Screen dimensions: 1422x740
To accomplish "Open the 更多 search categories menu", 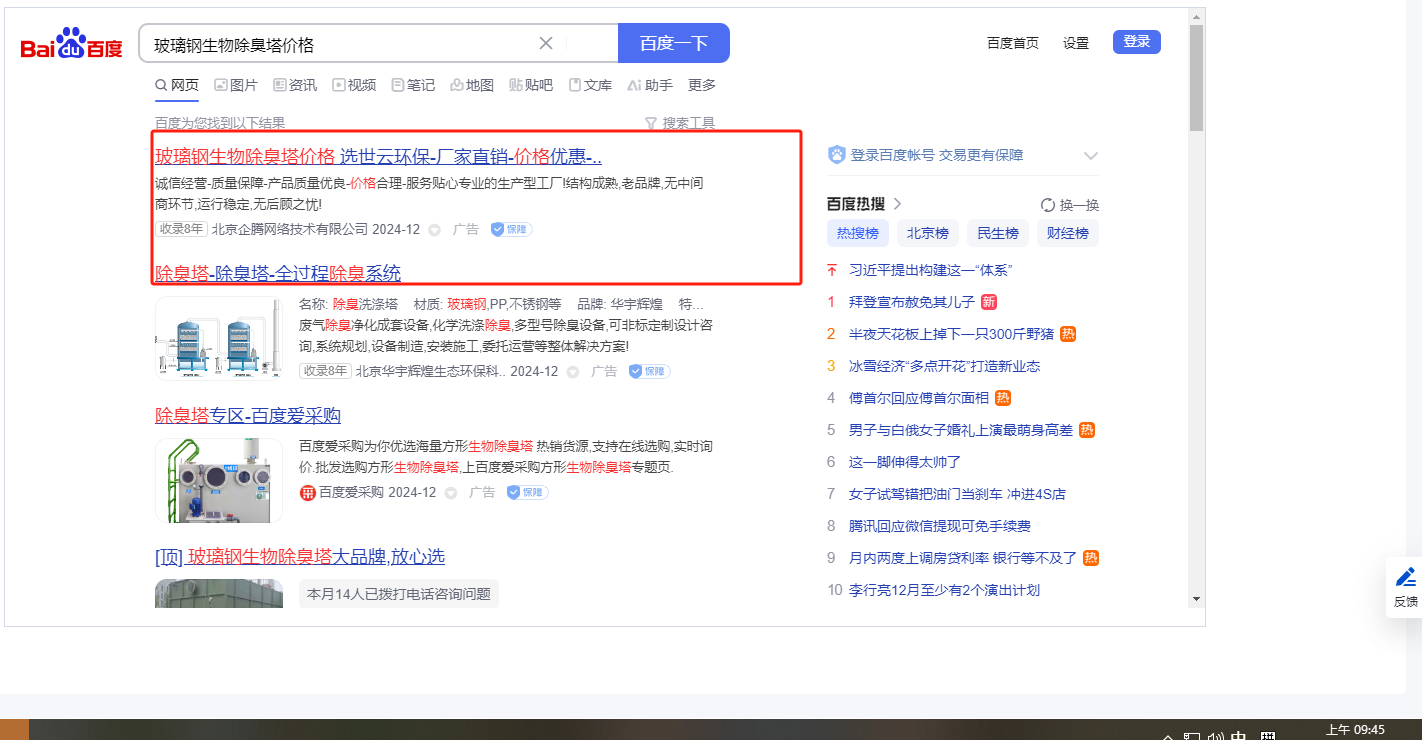I will 701,85.
